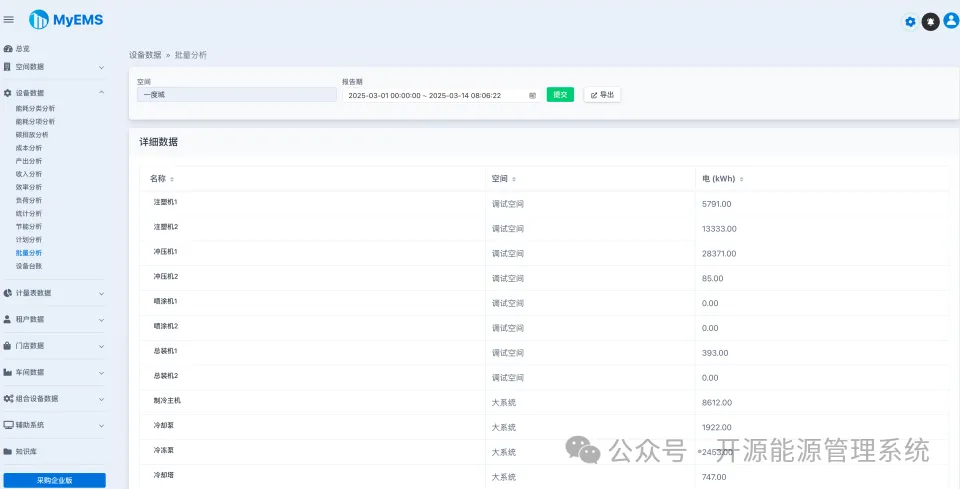Expand the 车间数据 chevron
Viewport: 960px width, 489px height.
102,373
